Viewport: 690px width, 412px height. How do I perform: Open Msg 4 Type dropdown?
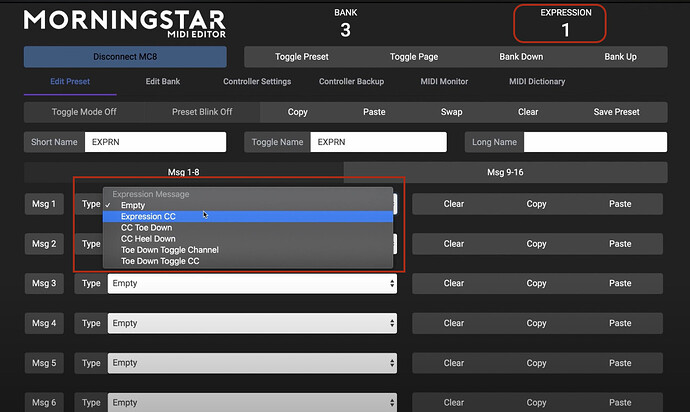[252, 323]
